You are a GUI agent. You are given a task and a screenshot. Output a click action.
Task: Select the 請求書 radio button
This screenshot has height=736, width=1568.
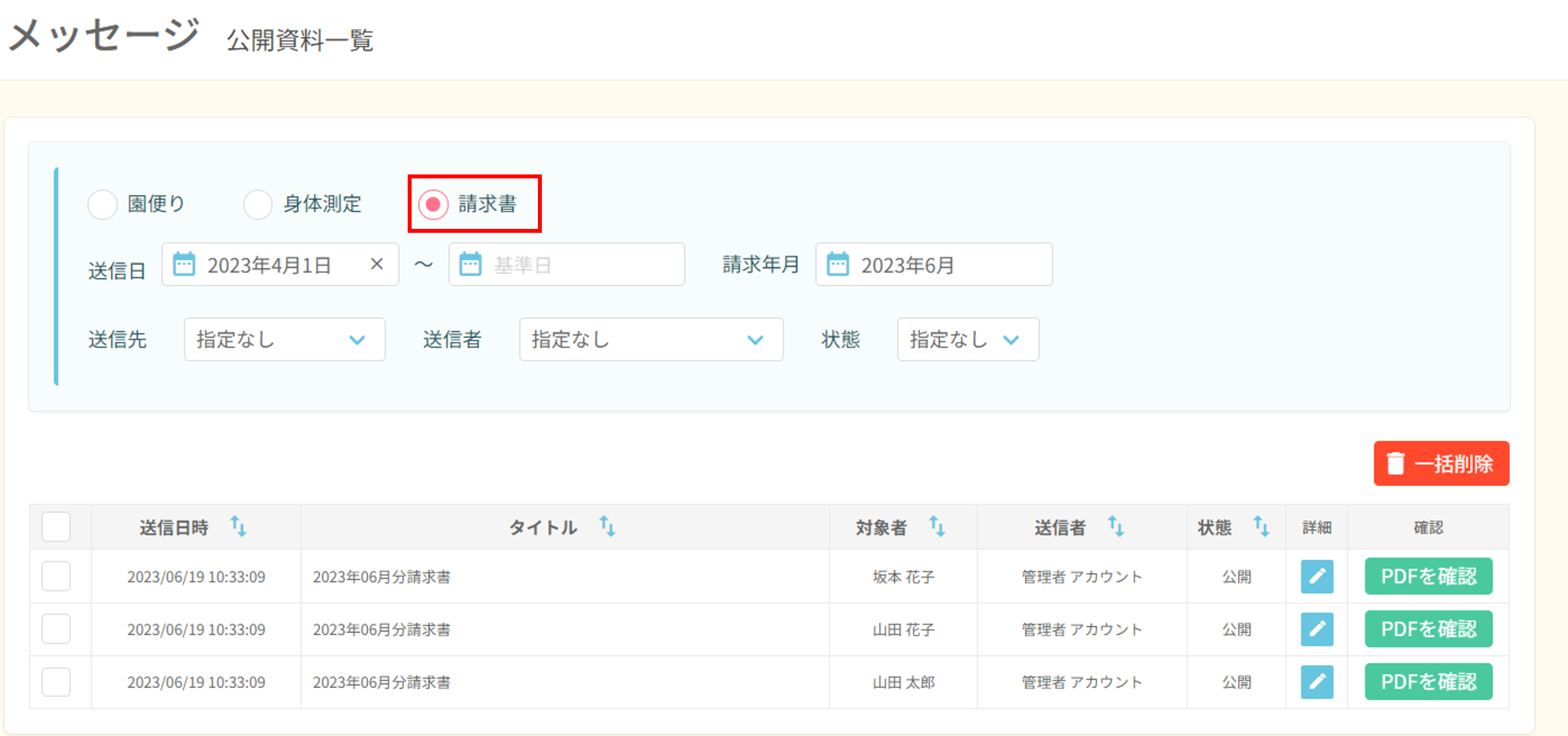pyautogui.click(x=433, y=204)
